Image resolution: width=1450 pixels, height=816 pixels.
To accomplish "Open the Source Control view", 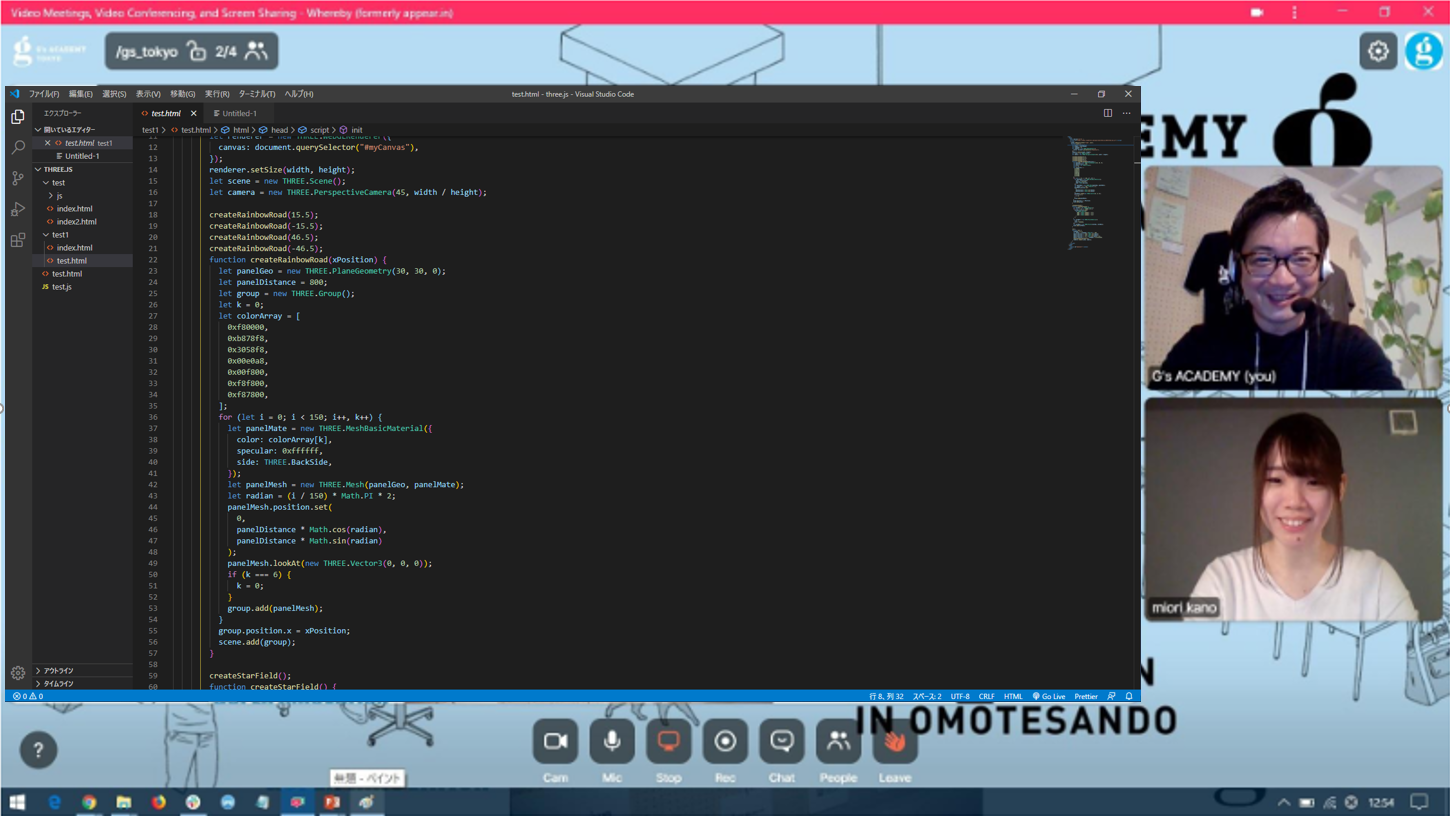I will [x=18, y=178].
